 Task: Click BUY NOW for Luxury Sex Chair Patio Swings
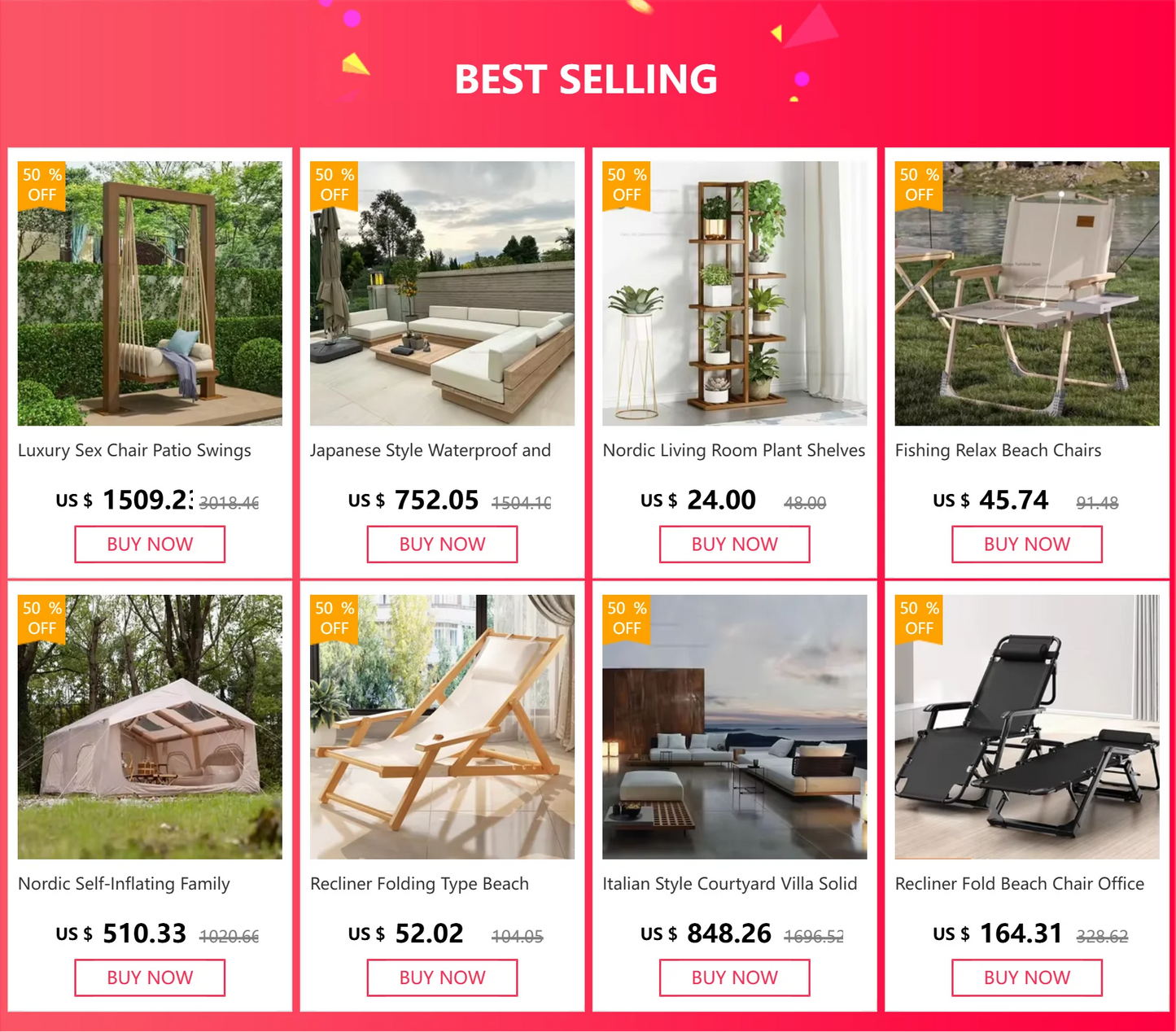pyautogui.click(x=149, y=544)
